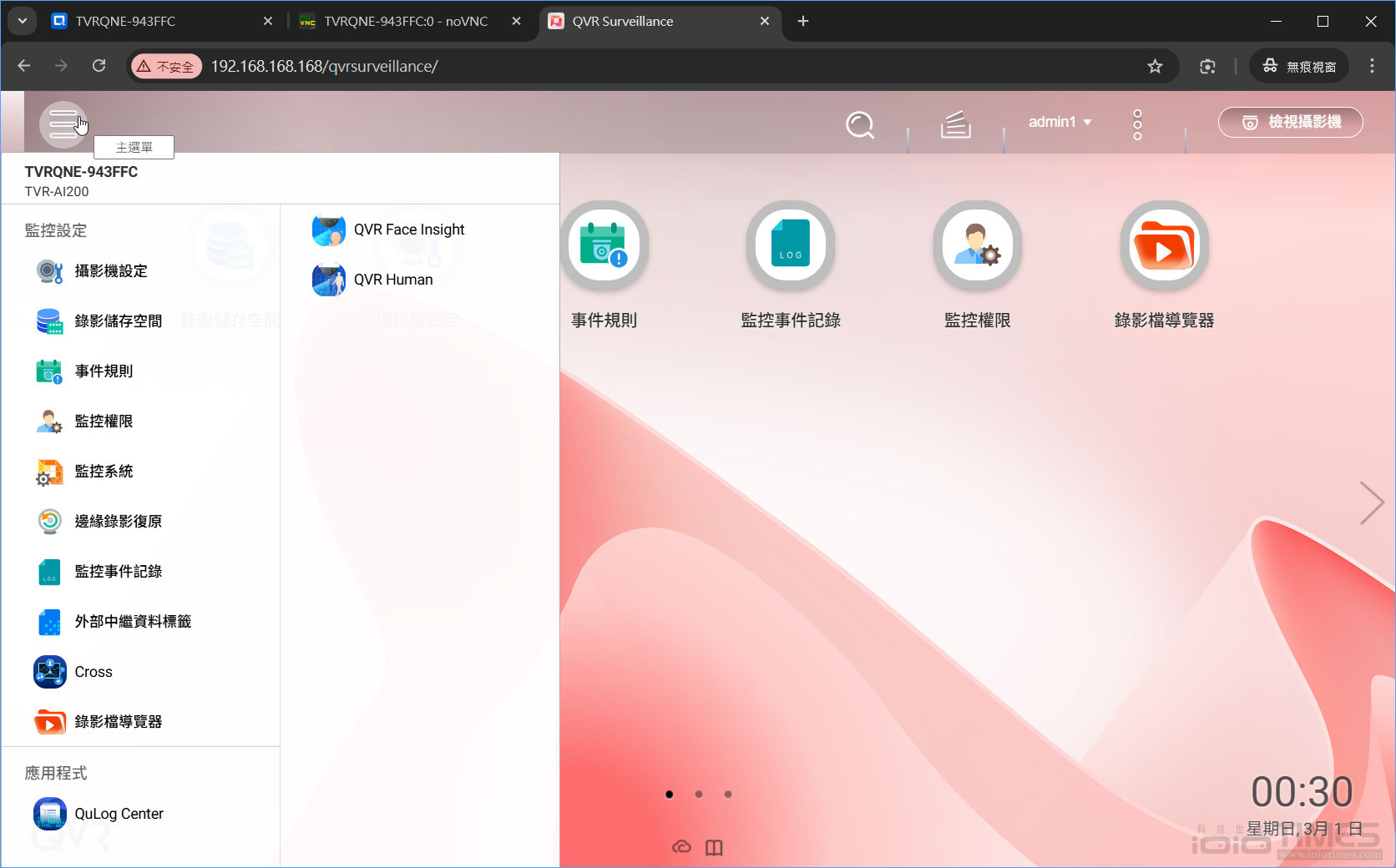
Task: Open the three-dot options menu
Action: [1136, 124]
